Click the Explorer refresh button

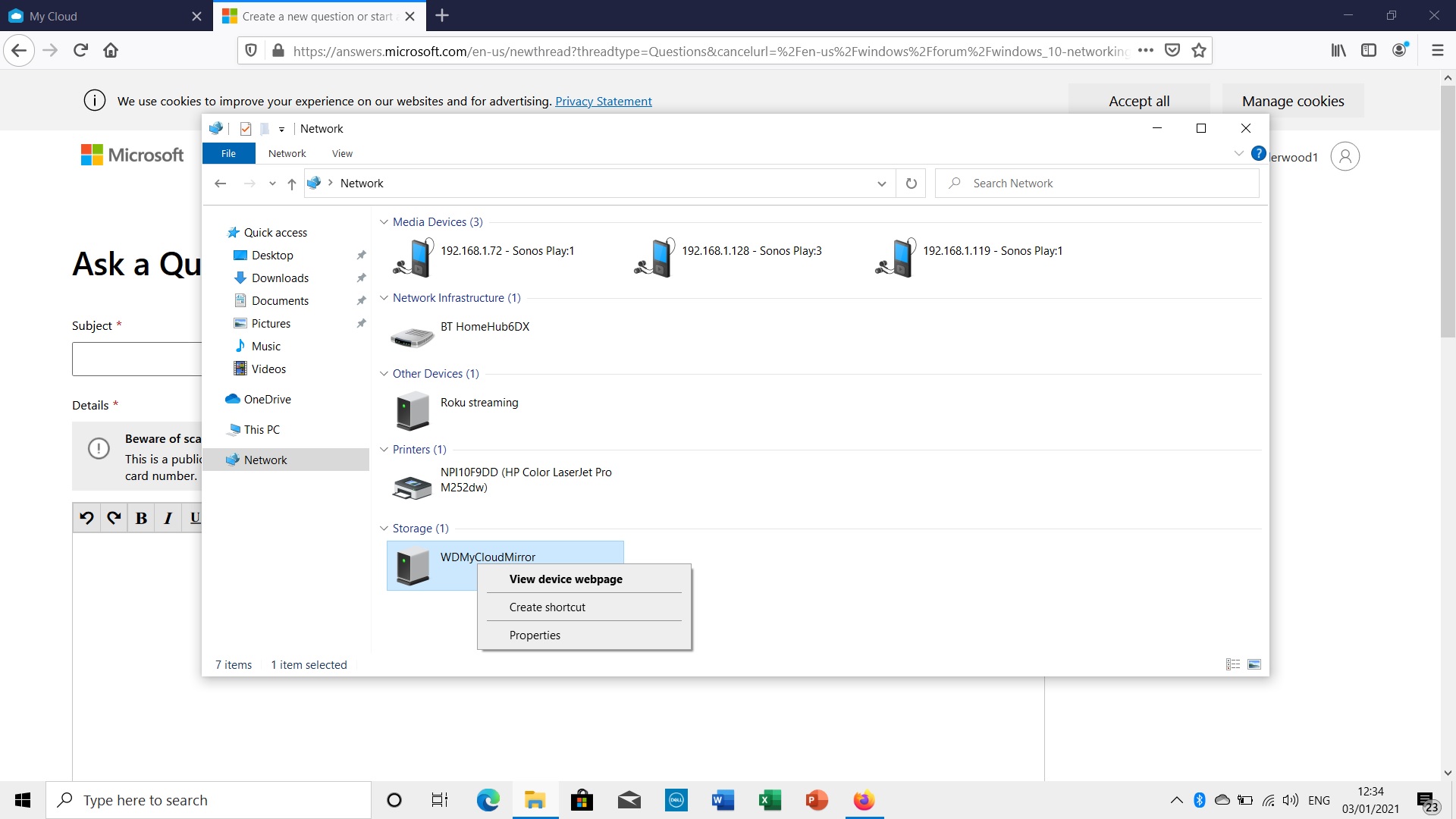click(x=911, y=184)
